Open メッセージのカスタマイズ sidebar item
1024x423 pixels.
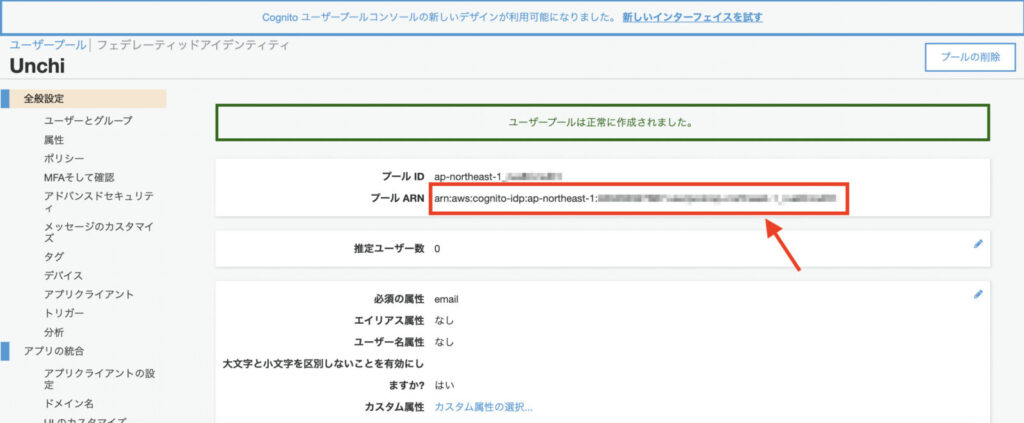pos(99,232)
